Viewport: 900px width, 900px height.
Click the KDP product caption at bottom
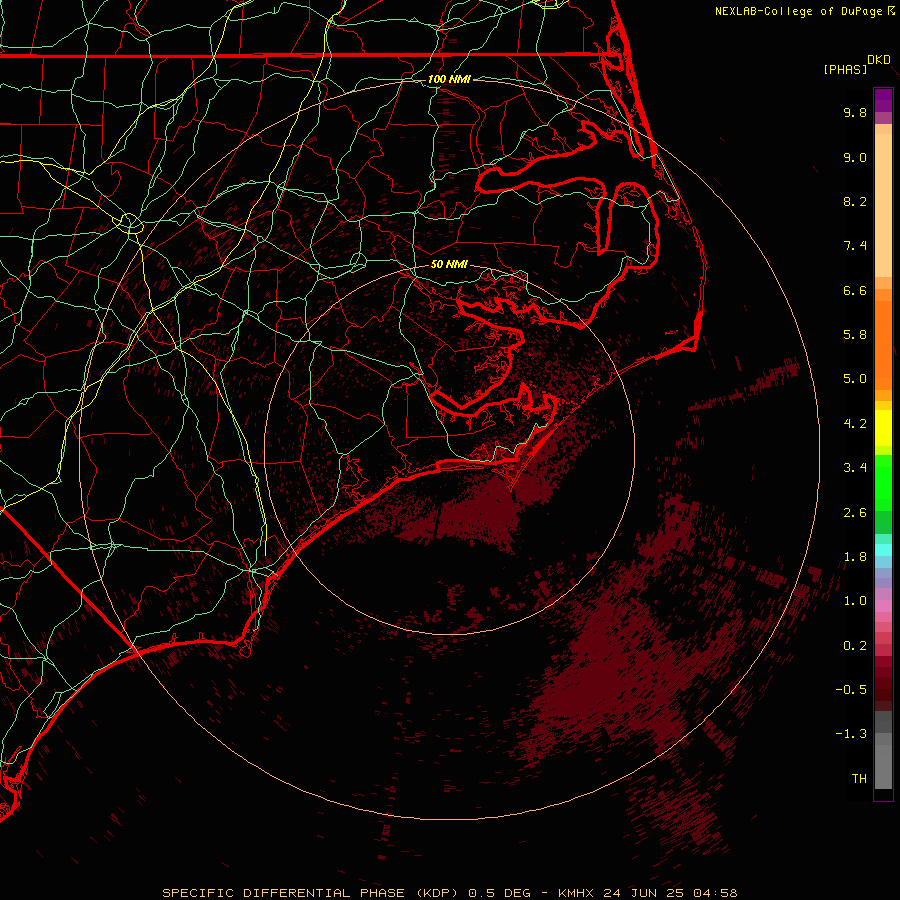click(x=449, y=893)
